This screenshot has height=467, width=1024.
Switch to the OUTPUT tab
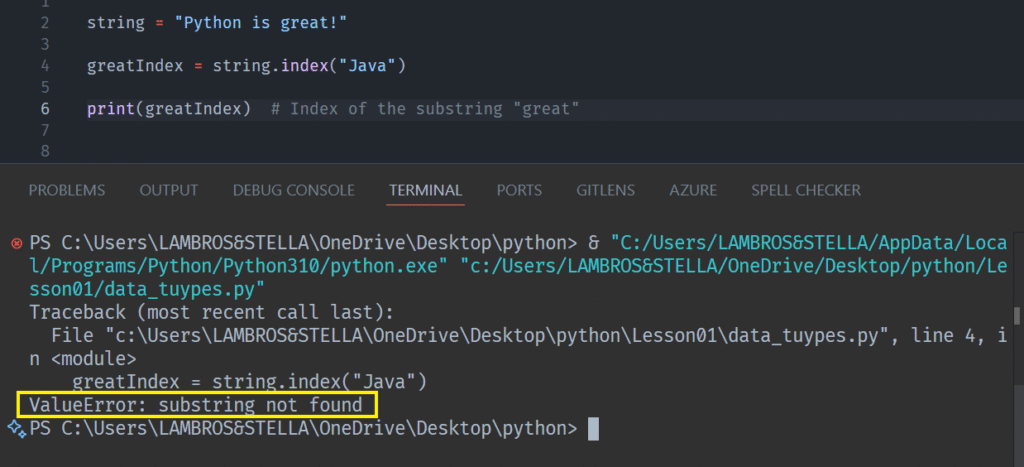tap(168, 190)
